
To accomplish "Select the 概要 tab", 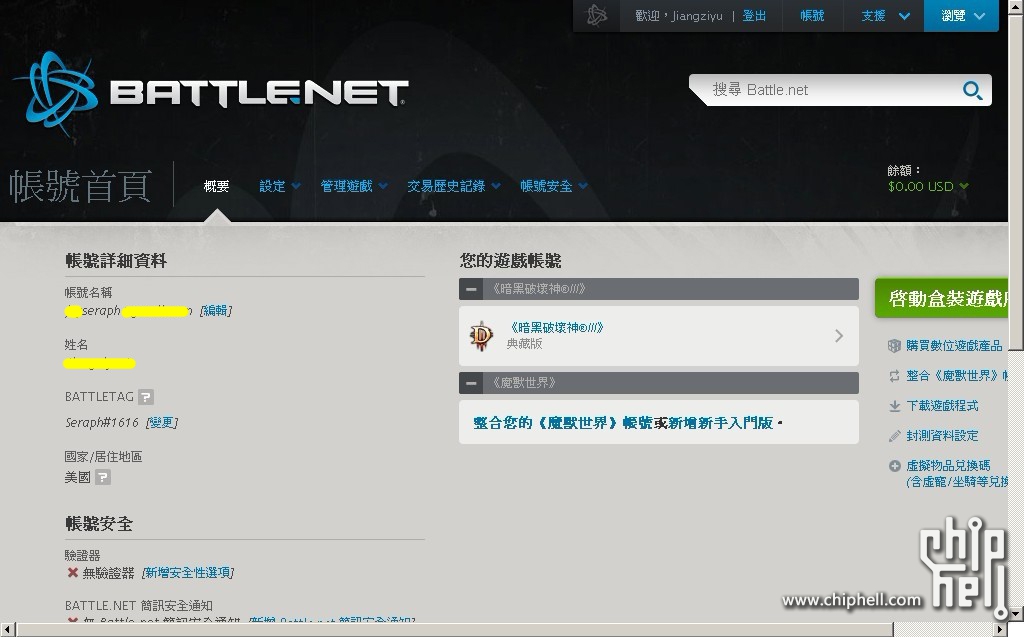I will click(216, 186).
